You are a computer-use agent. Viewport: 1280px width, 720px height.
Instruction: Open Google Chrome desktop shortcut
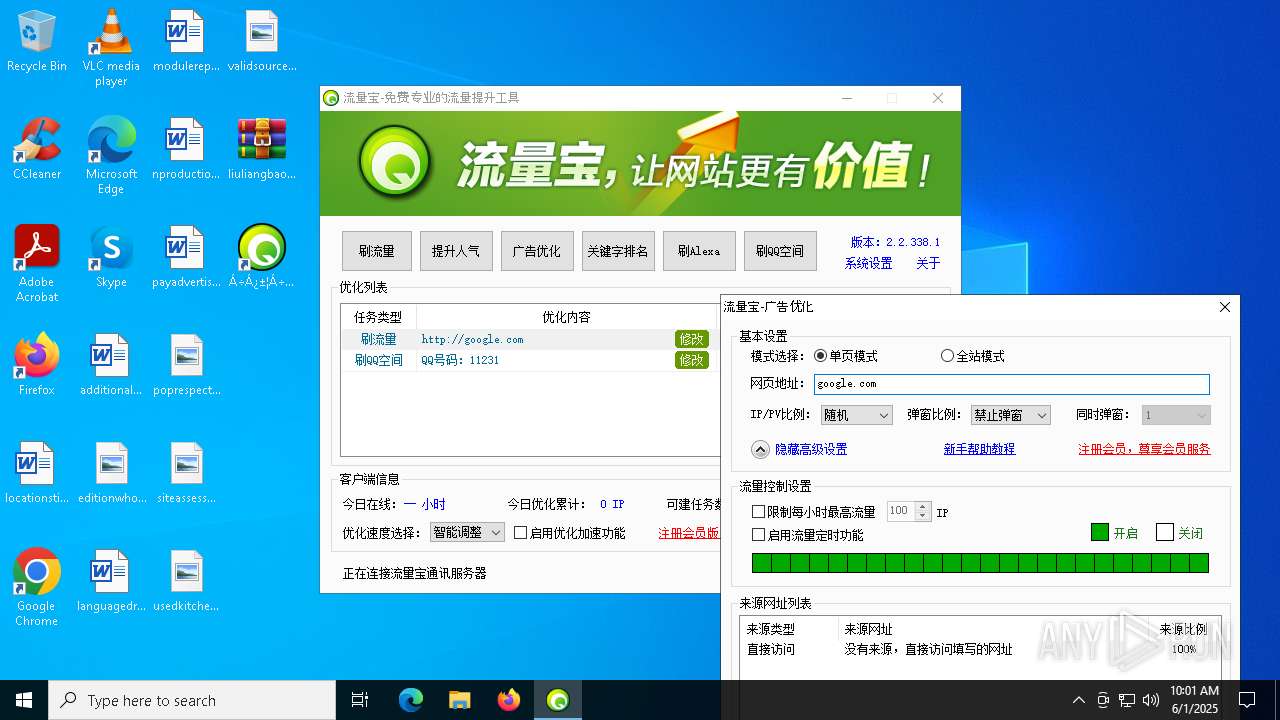tap(37, 587)
